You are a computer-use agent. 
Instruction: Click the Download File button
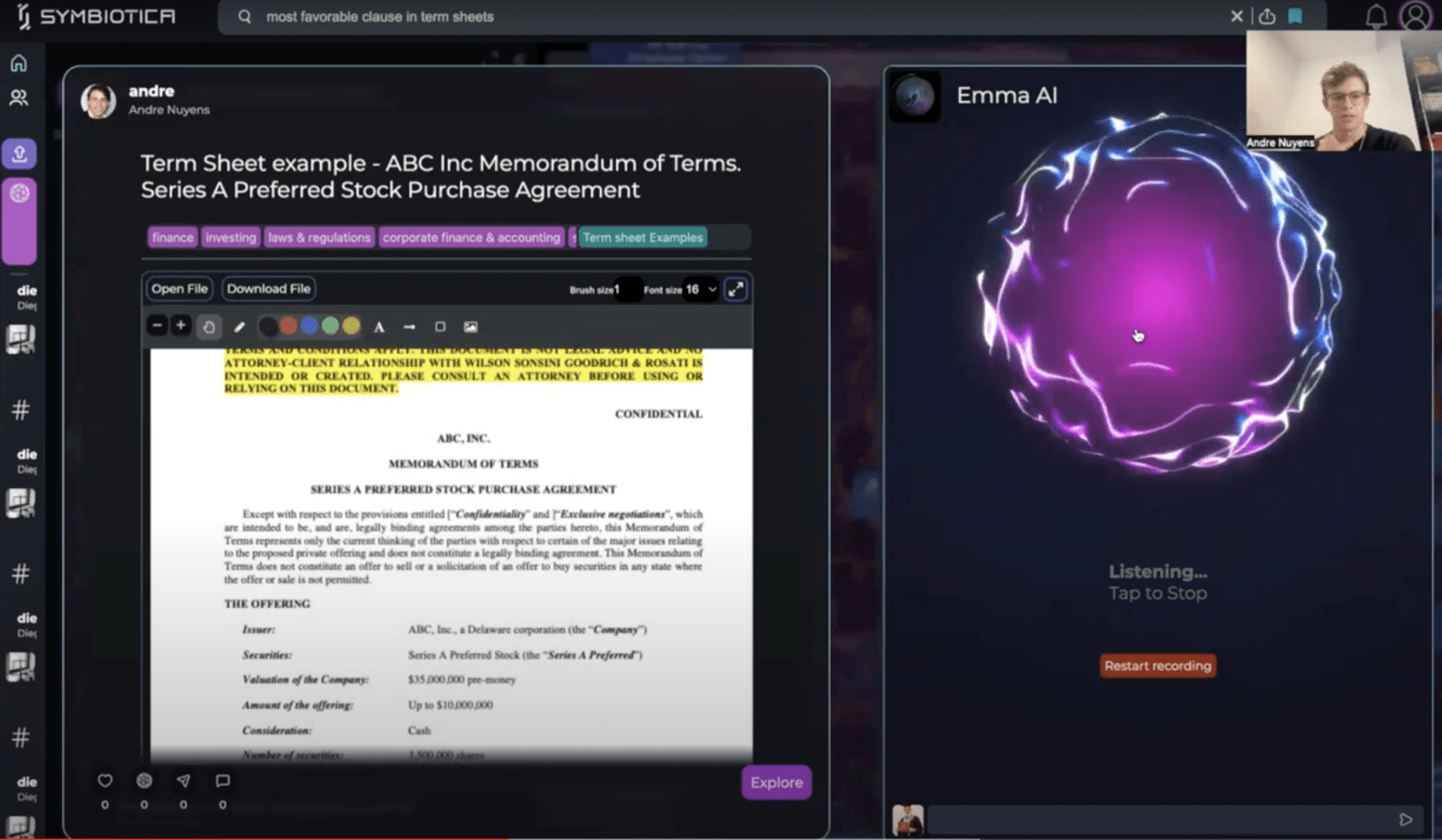point(269,288)
